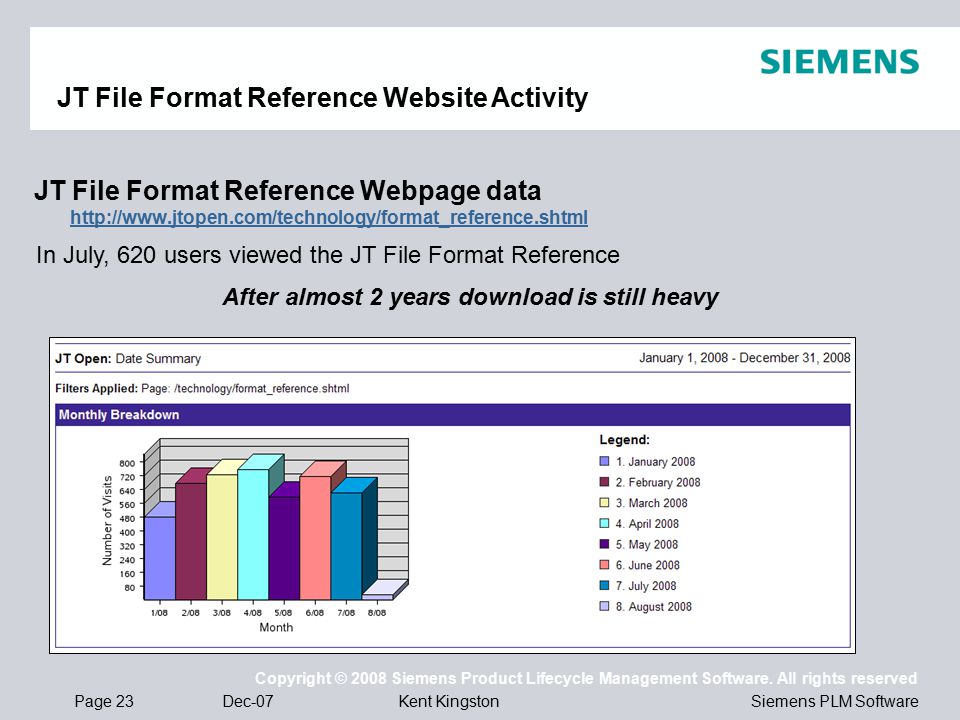Click legend entry '2. February 2008'
960x720 pixels.
658,482
